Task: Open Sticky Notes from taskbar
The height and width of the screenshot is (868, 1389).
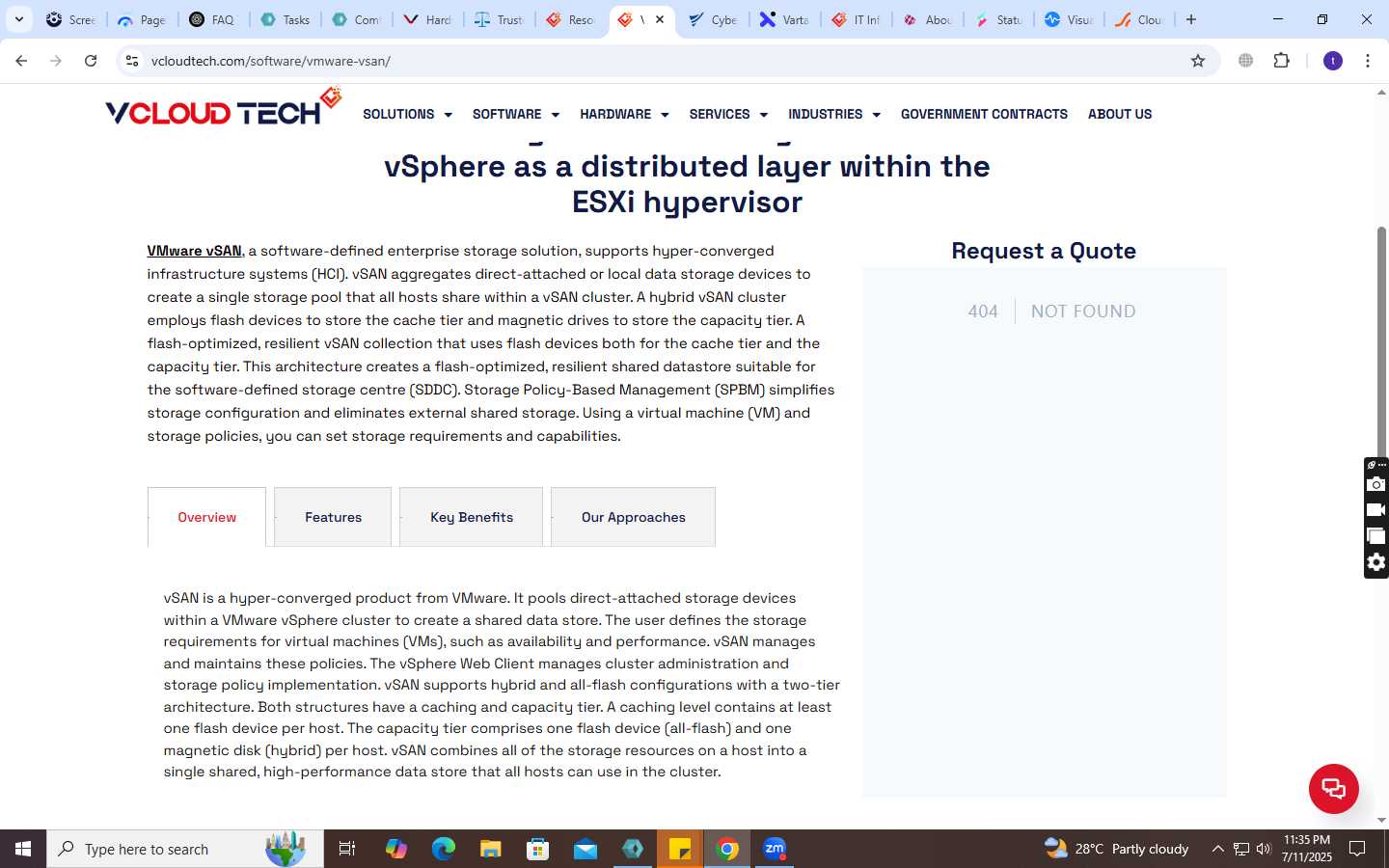Action: [x=680, y=849]
